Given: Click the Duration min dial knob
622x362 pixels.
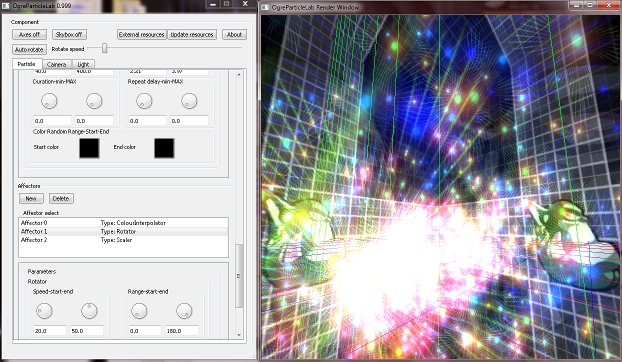Looking at the screenshot, I should point(49,101).
